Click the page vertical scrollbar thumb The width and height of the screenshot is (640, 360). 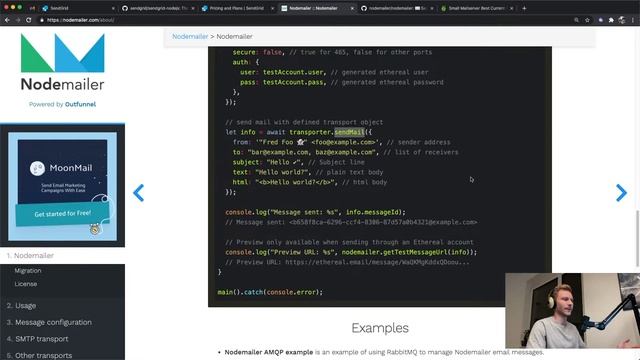(637, 239)
